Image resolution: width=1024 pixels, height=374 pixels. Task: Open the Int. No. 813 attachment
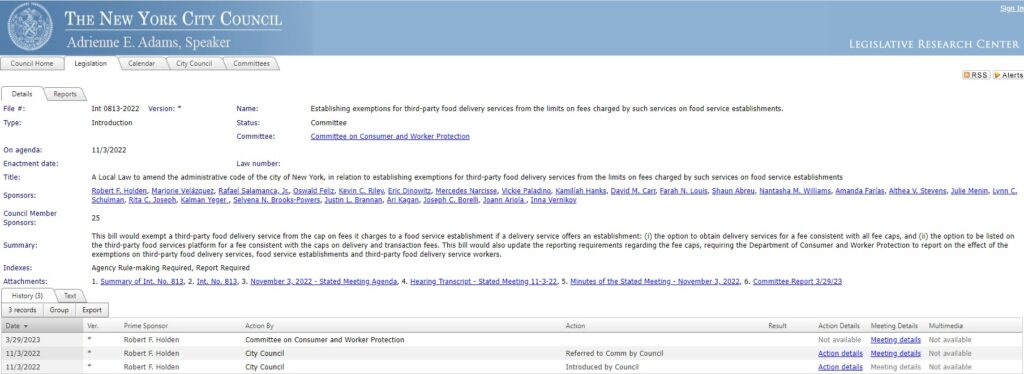[216, 281]
